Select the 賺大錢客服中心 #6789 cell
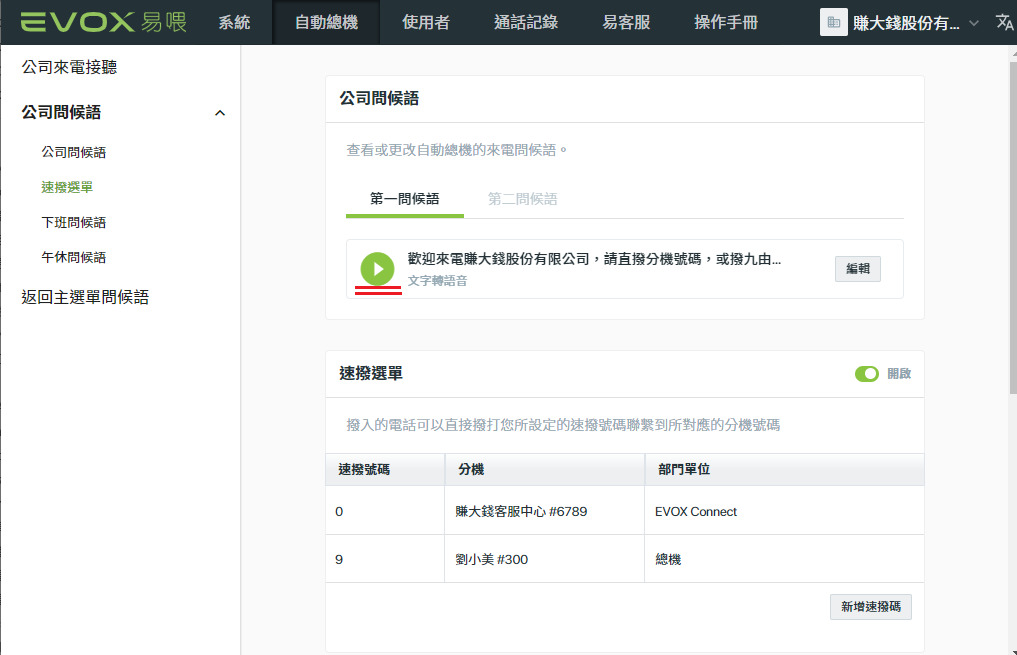 coord(545,511)
